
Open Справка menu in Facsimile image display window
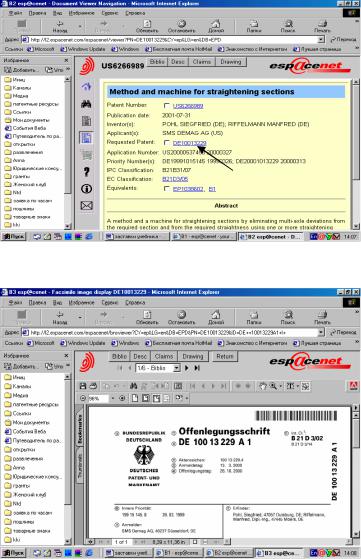click(x=135, y=302)
